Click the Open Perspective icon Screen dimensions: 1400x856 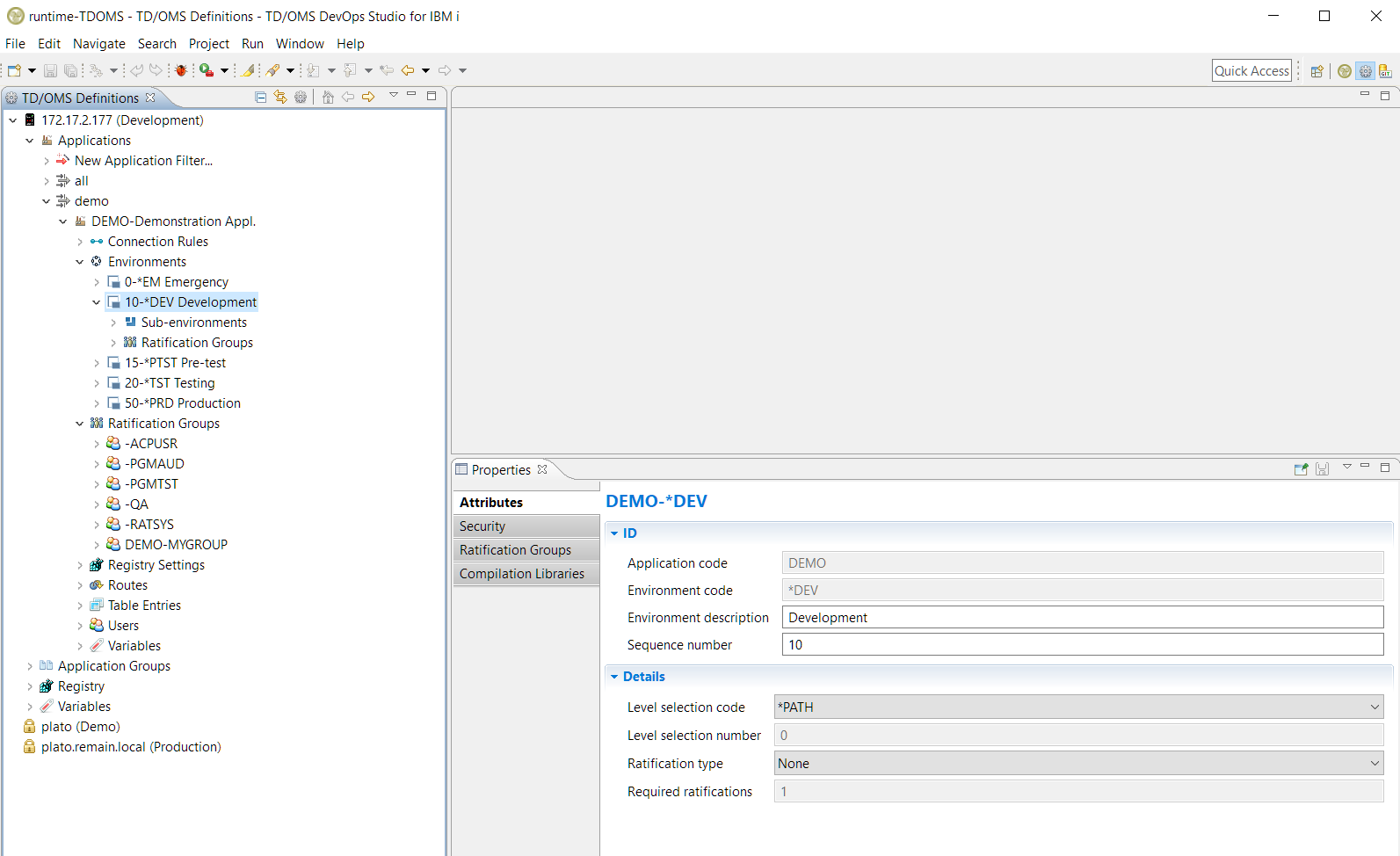pos(1317,71)
